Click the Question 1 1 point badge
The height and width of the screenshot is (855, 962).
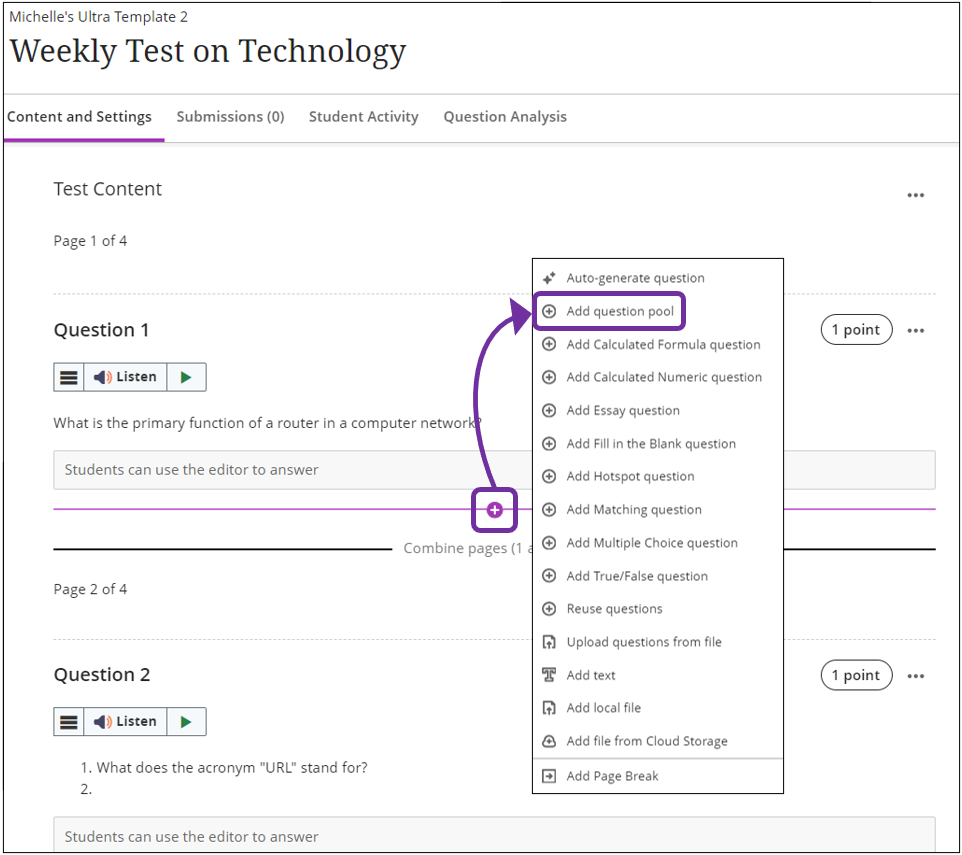[856, 330]
